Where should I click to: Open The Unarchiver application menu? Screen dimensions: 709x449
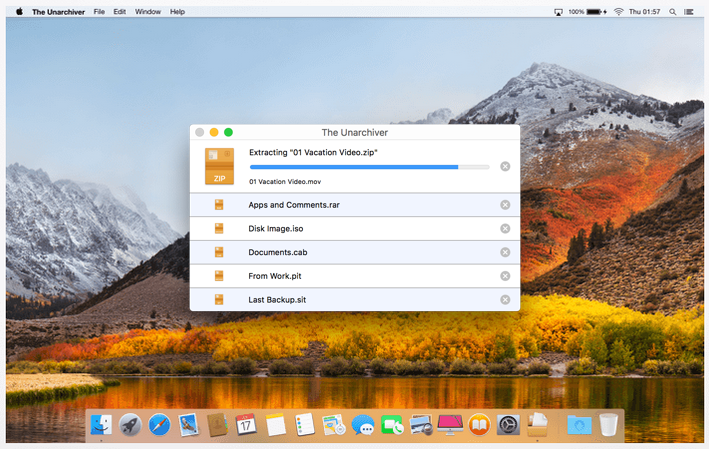(x=58, y=12)
